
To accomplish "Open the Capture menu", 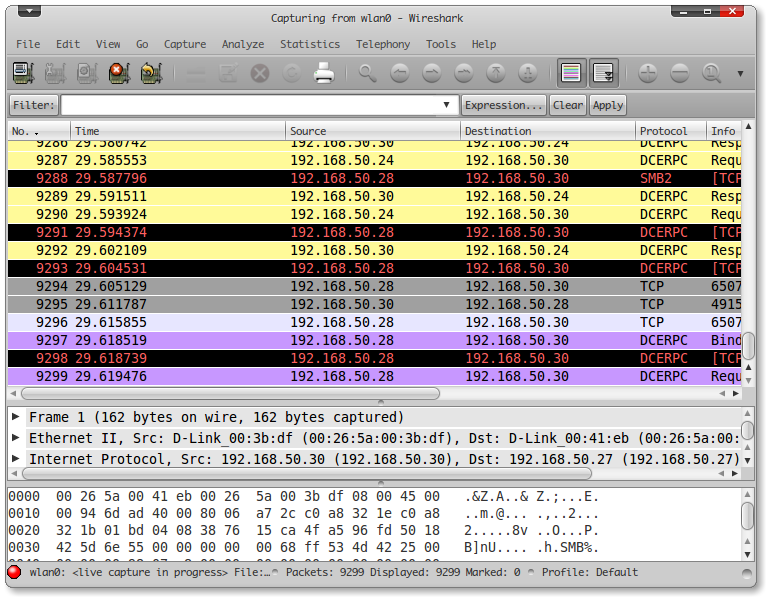I will 185,44.
